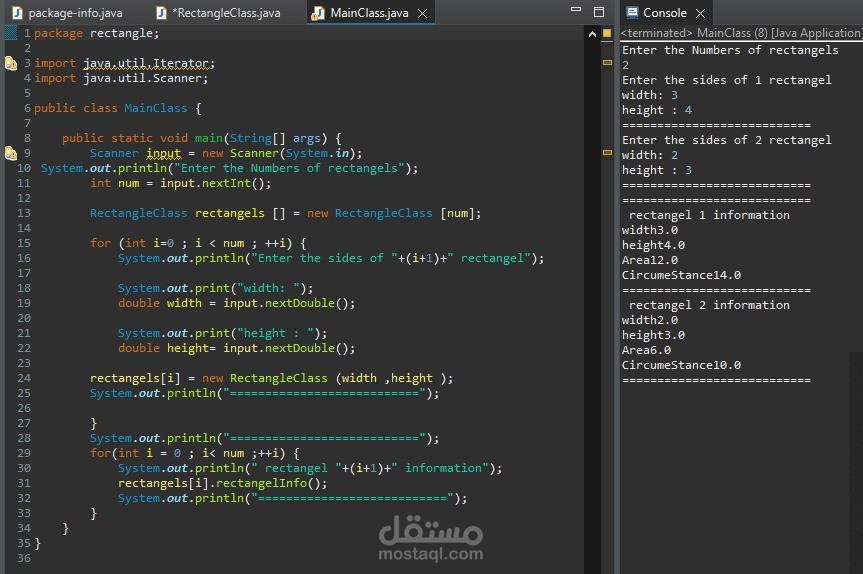Jump to the overview ruler annotation beside line 9

pos(607,152)
